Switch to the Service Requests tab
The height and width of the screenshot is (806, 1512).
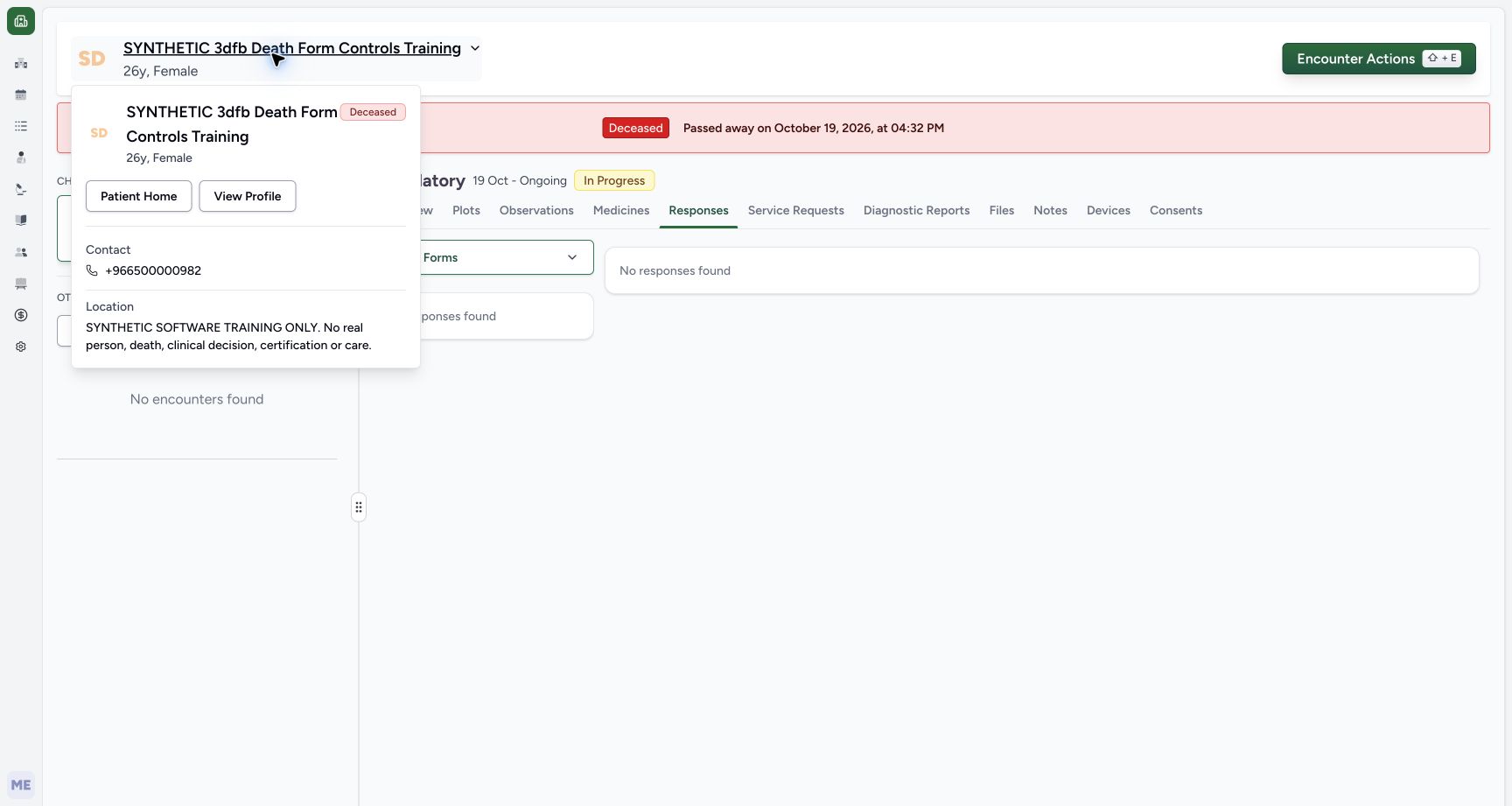[796, 210]
